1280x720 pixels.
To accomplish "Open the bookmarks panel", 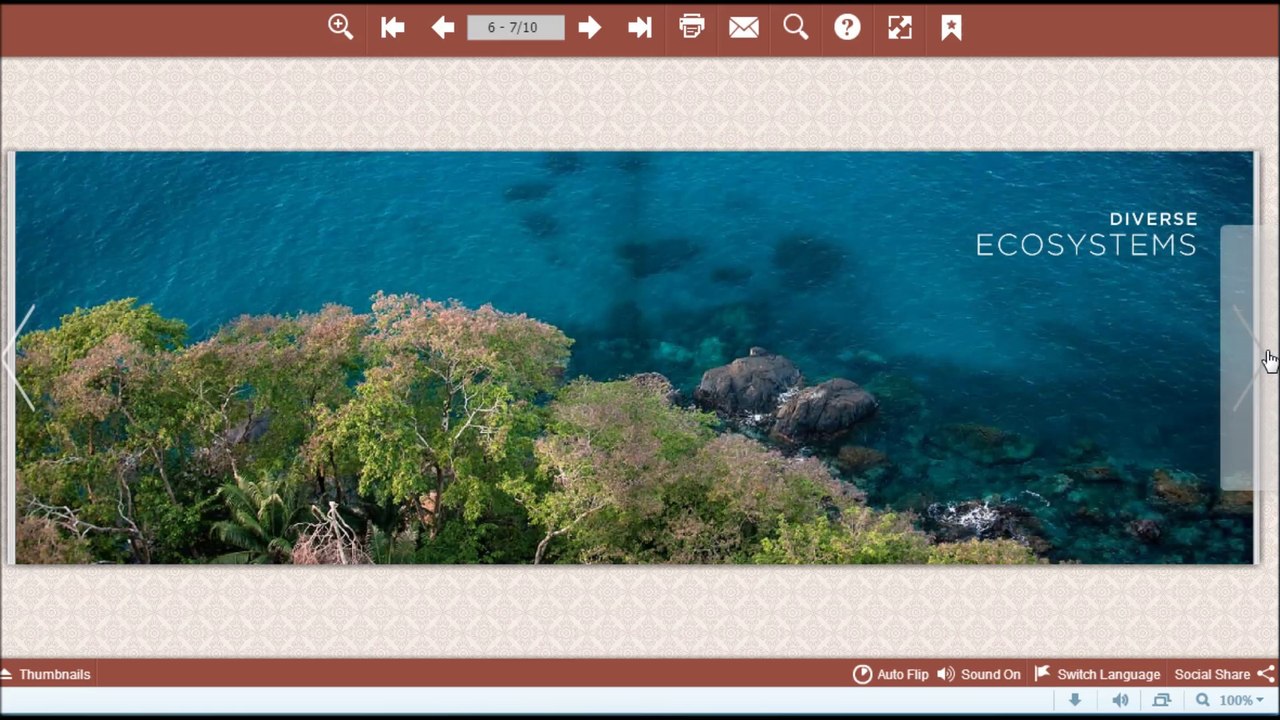I will pos(952,27).
